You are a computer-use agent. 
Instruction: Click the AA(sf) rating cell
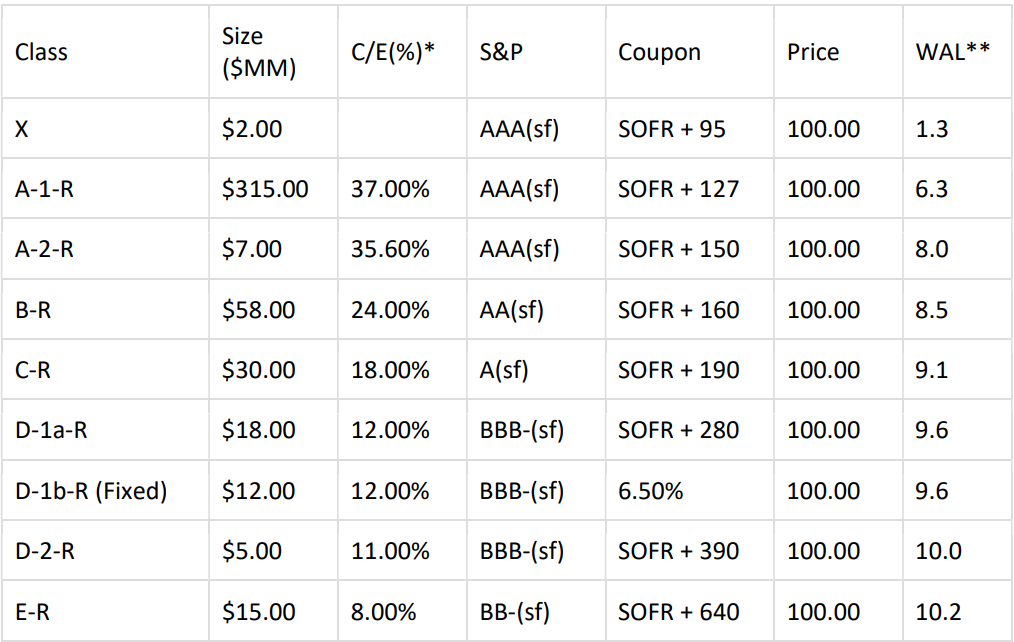point(511,310)
